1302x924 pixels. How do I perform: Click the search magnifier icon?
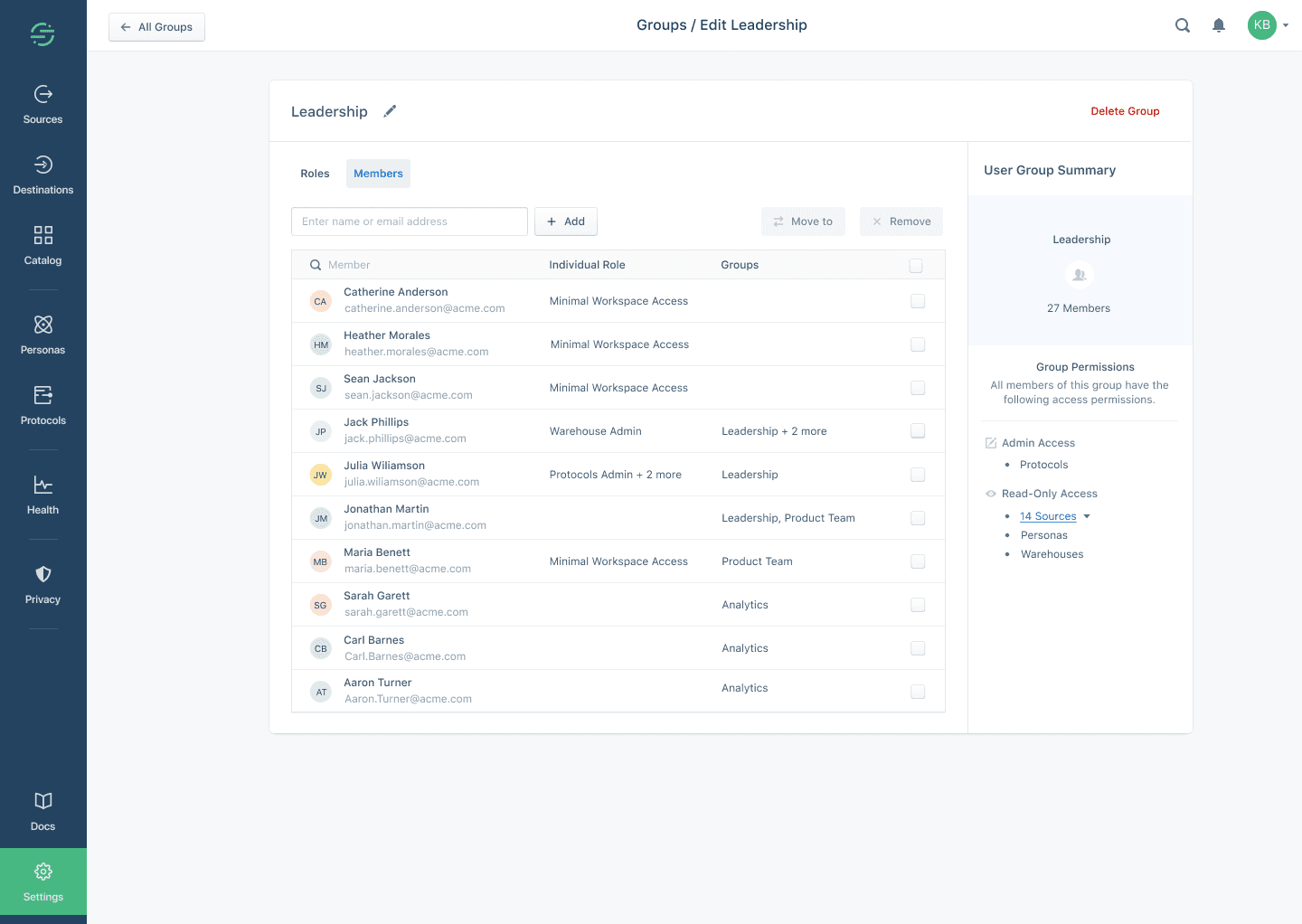coord(1183,25)
